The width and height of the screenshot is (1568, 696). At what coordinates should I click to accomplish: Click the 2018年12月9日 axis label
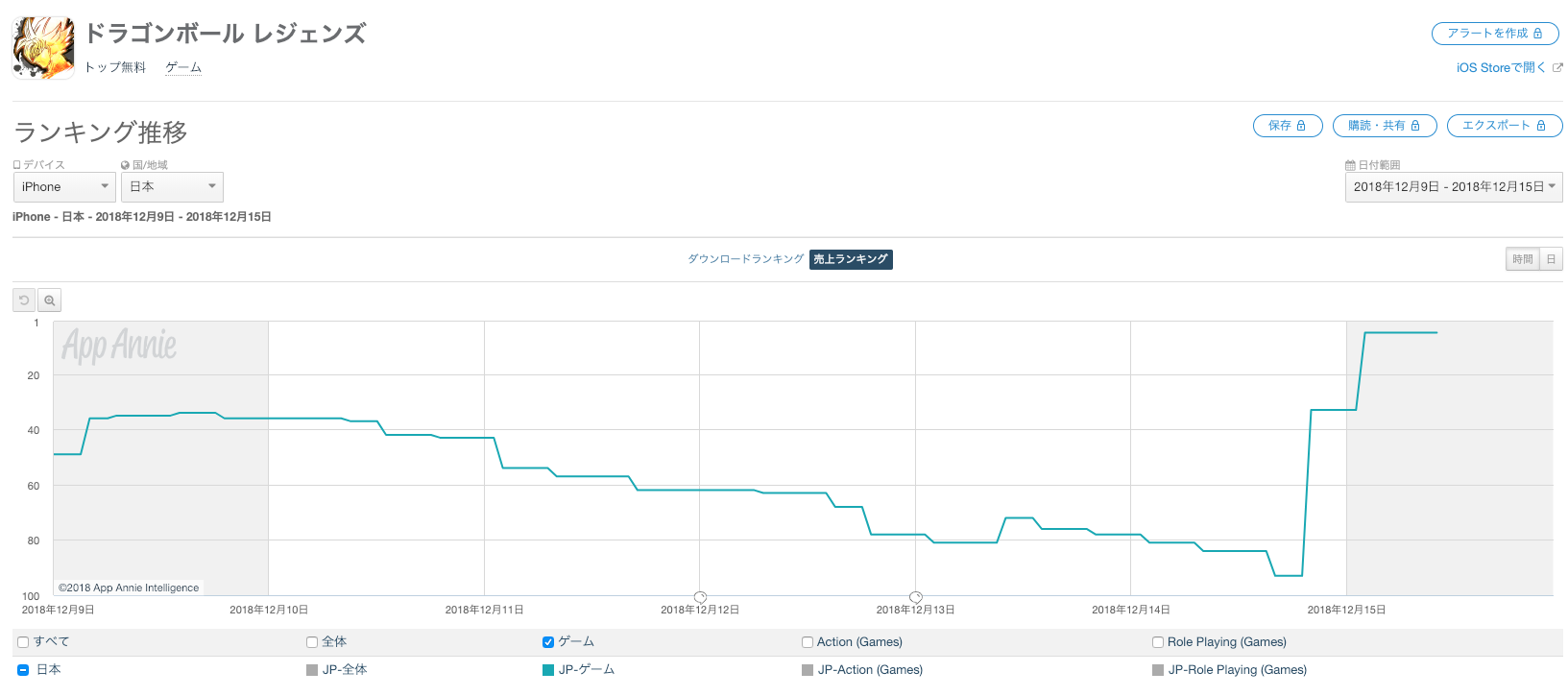coord(58,611)
